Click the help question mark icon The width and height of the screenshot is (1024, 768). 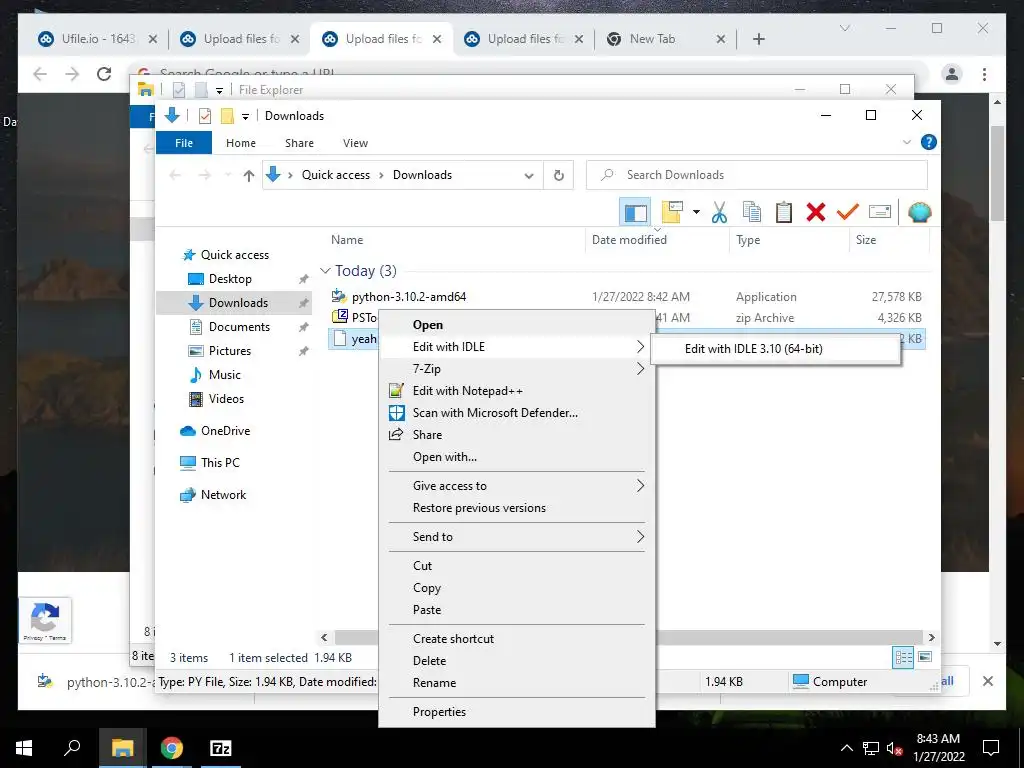(928, 142)
